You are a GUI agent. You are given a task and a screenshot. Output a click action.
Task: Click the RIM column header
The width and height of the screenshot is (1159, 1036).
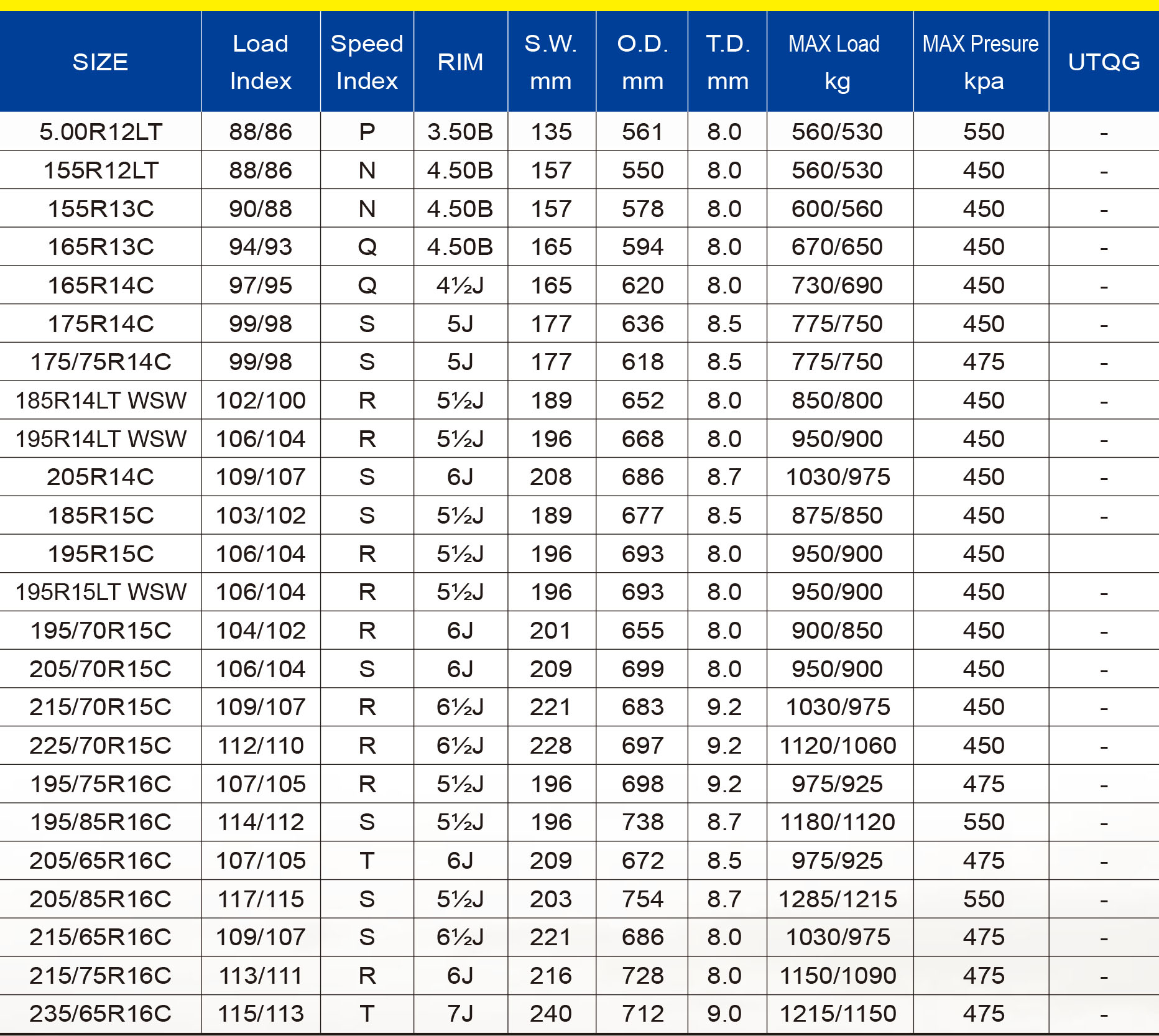tap(461, 62)
